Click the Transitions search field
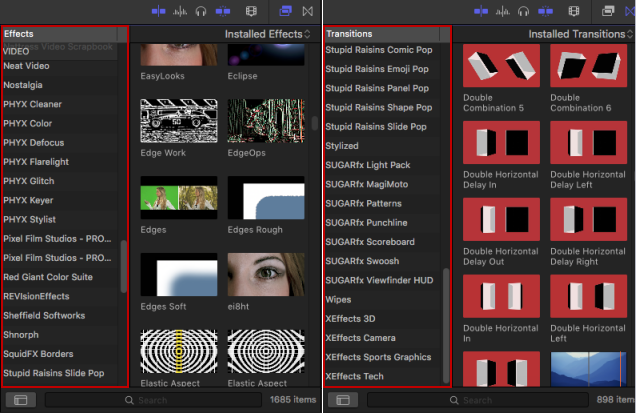 [x=478, y=400]
